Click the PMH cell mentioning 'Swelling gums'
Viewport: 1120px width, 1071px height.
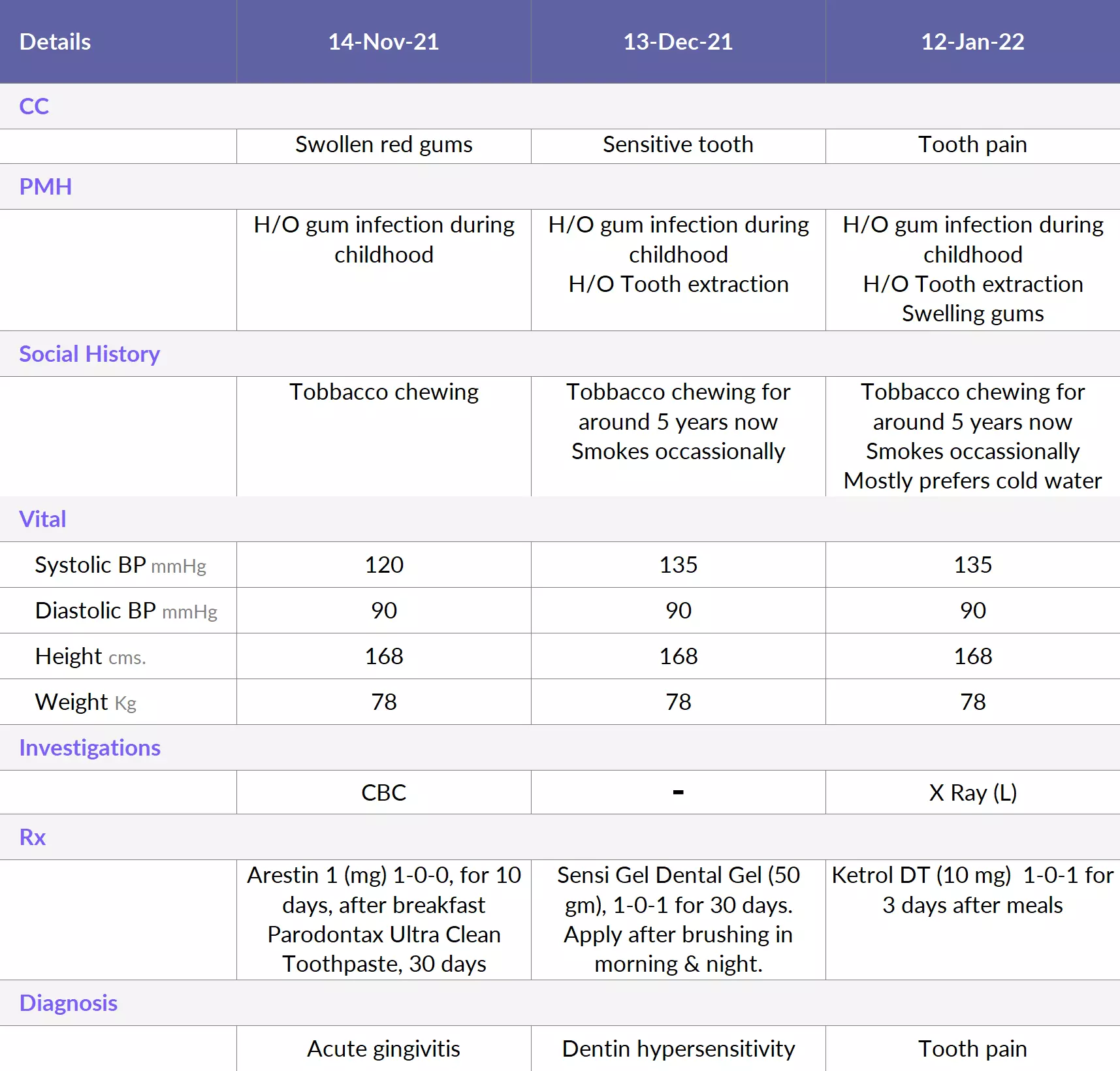[x=973, y=270]
